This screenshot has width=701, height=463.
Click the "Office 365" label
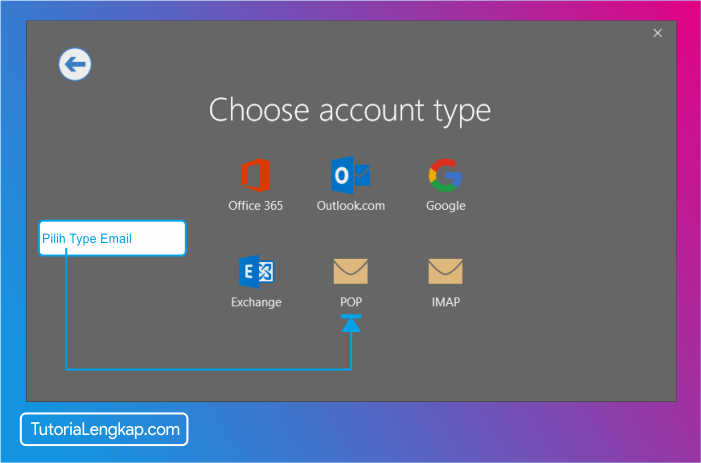(x=256, y=206)
